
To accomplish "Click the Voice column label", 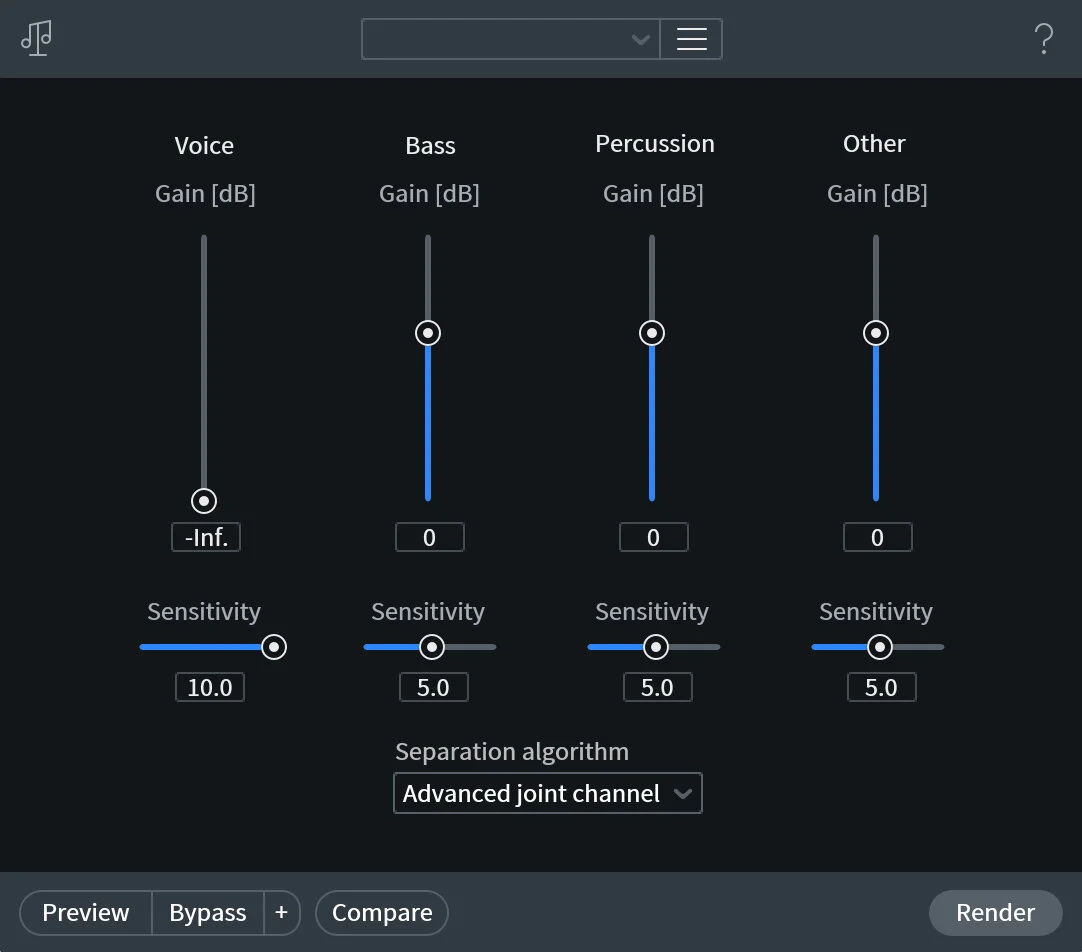I will click(x=204, y=146).
